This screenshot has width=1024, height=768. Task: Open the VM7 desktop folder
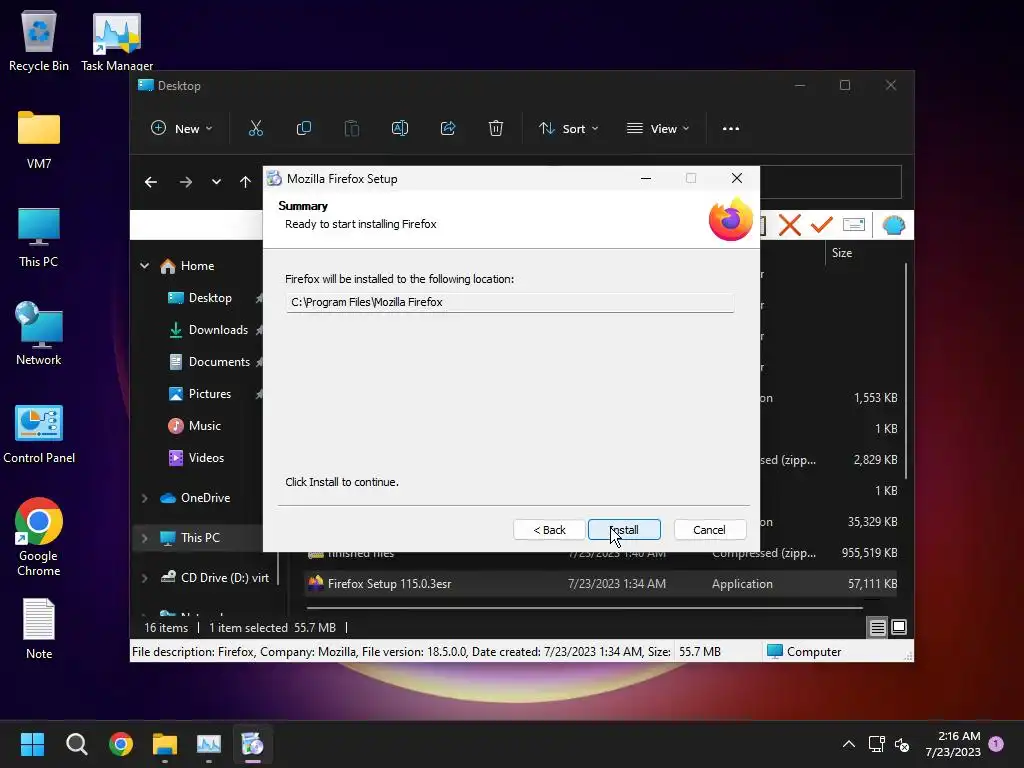(39, 139)
